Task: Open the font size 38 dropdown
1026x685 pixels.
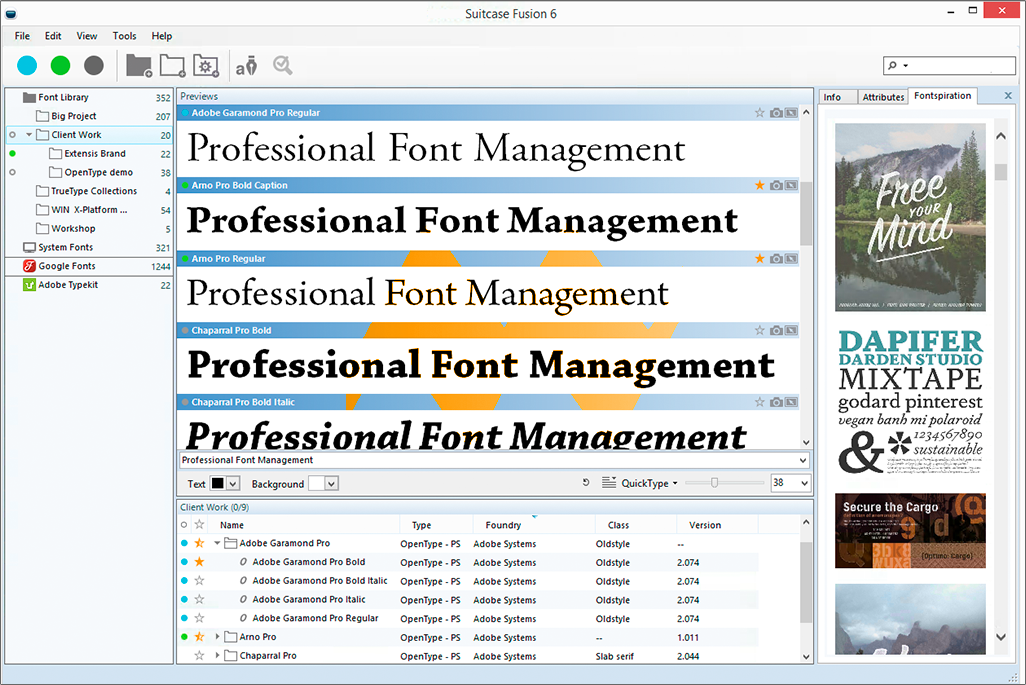Action: [x=804, y=483]
